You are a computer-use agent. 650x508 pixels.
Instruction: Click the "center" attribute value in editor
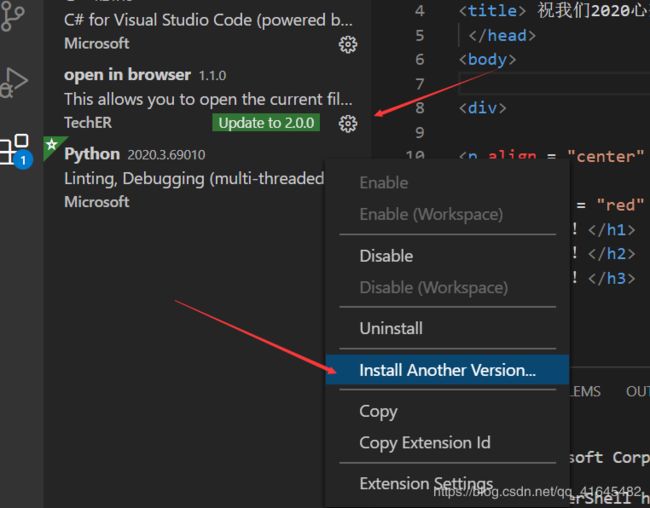coord(606,157)
